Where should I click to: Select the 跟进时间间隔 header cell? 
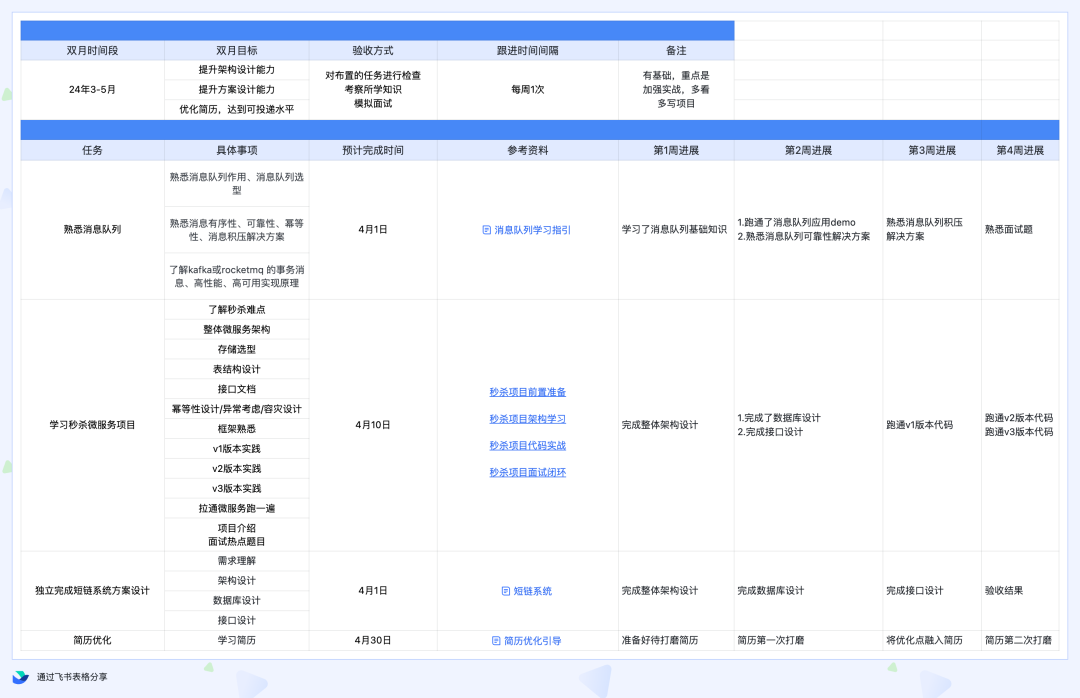(528, 50)
